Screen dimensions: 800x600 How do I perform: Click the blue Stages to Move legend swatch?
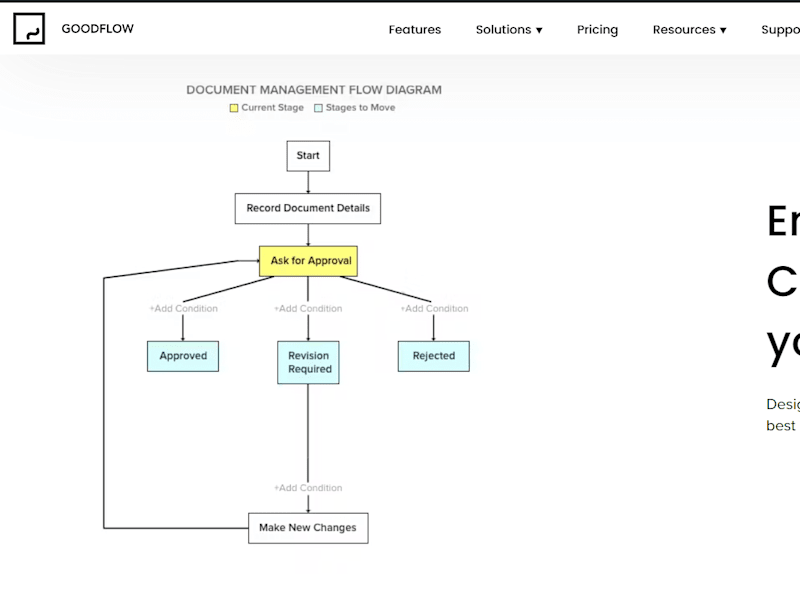(318, 108)
